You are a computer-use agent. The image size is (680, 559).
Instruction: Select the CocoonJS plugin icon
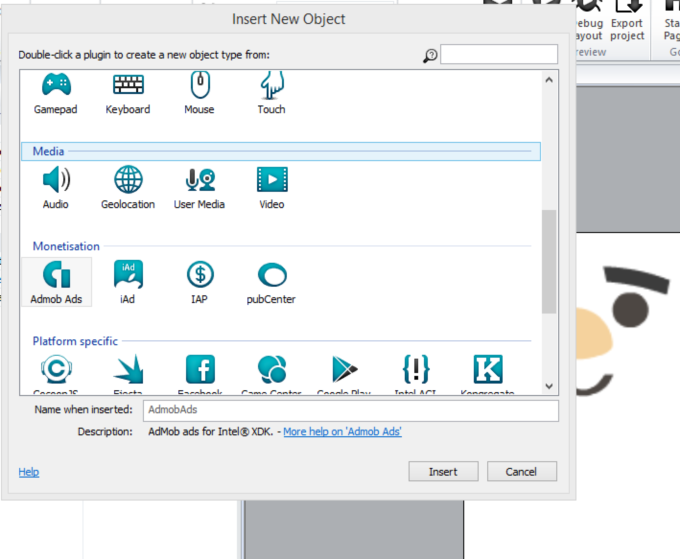pyautogui.click(x=56, y=369)
